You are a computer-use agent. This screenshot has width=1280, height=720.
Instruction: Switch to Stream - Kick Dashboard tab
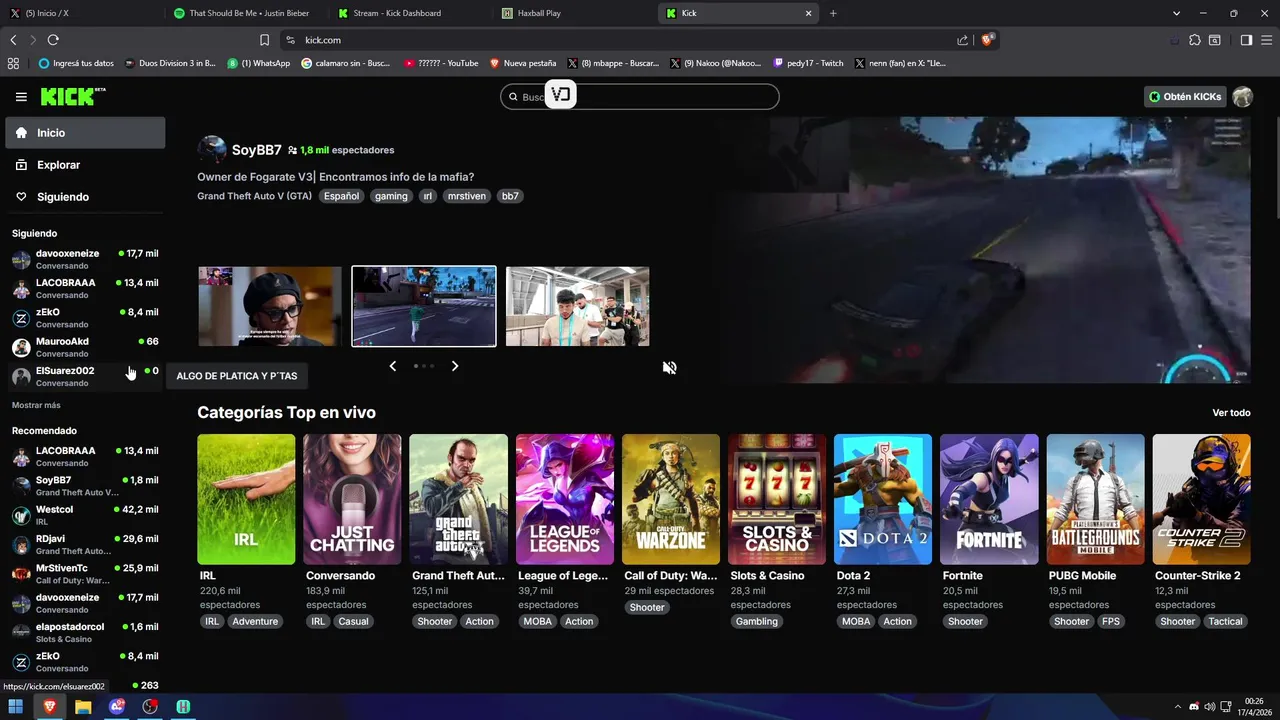[410, 13]
